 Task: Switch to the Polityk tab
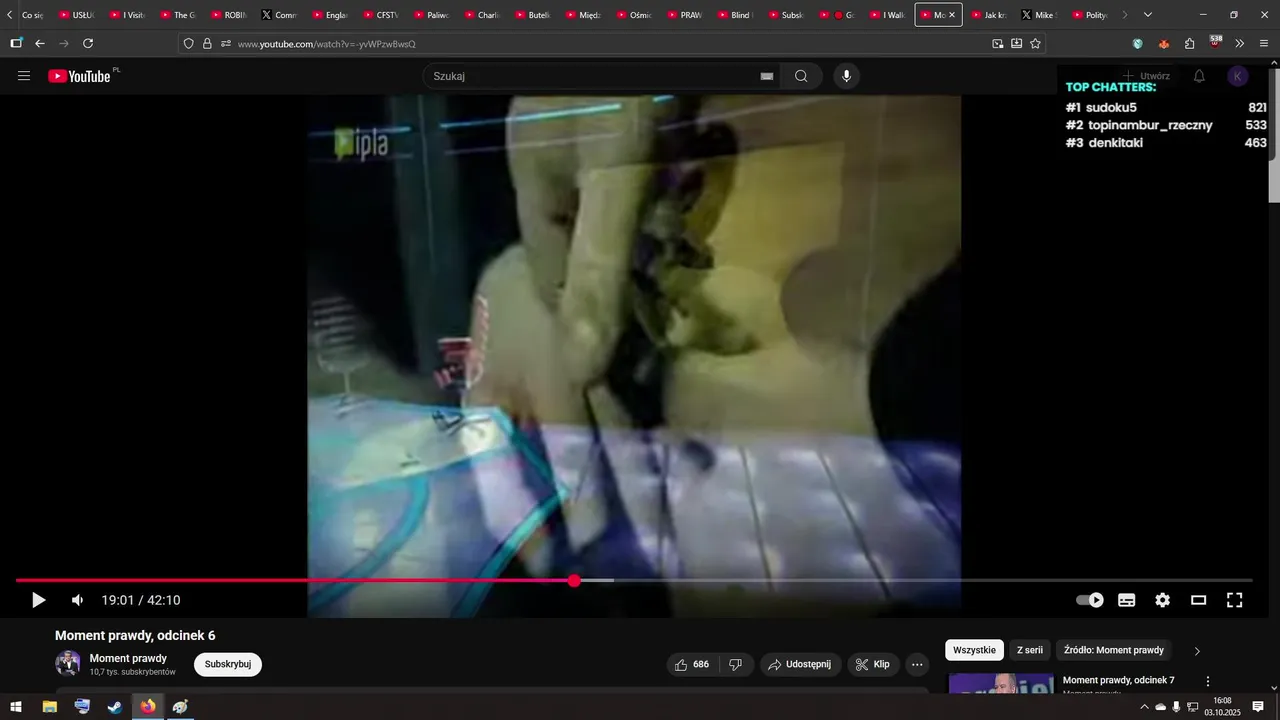click(x=1090, y=15)
